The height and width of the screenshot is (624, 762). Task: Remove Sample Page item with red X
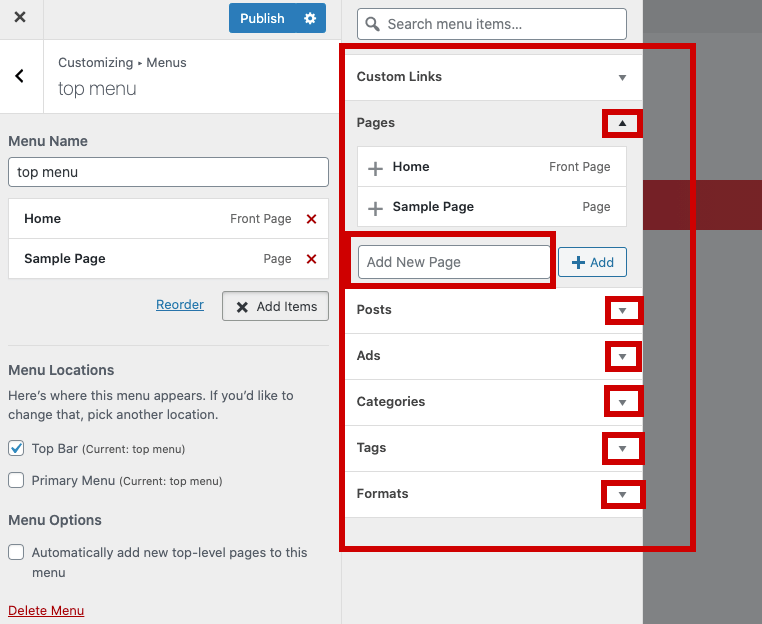pos(312,259)
